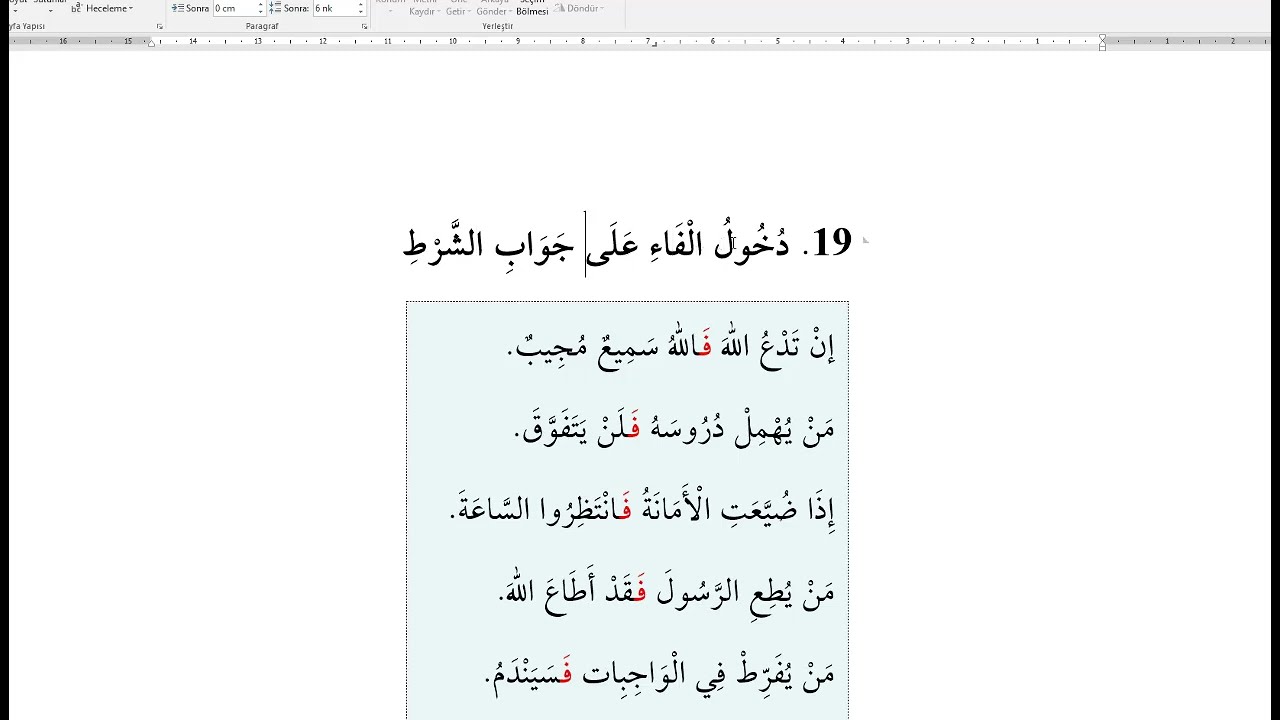Increase the 6 nk spacing value
The height and width of the screenshot is (720, 1280).
coord(361,5)
